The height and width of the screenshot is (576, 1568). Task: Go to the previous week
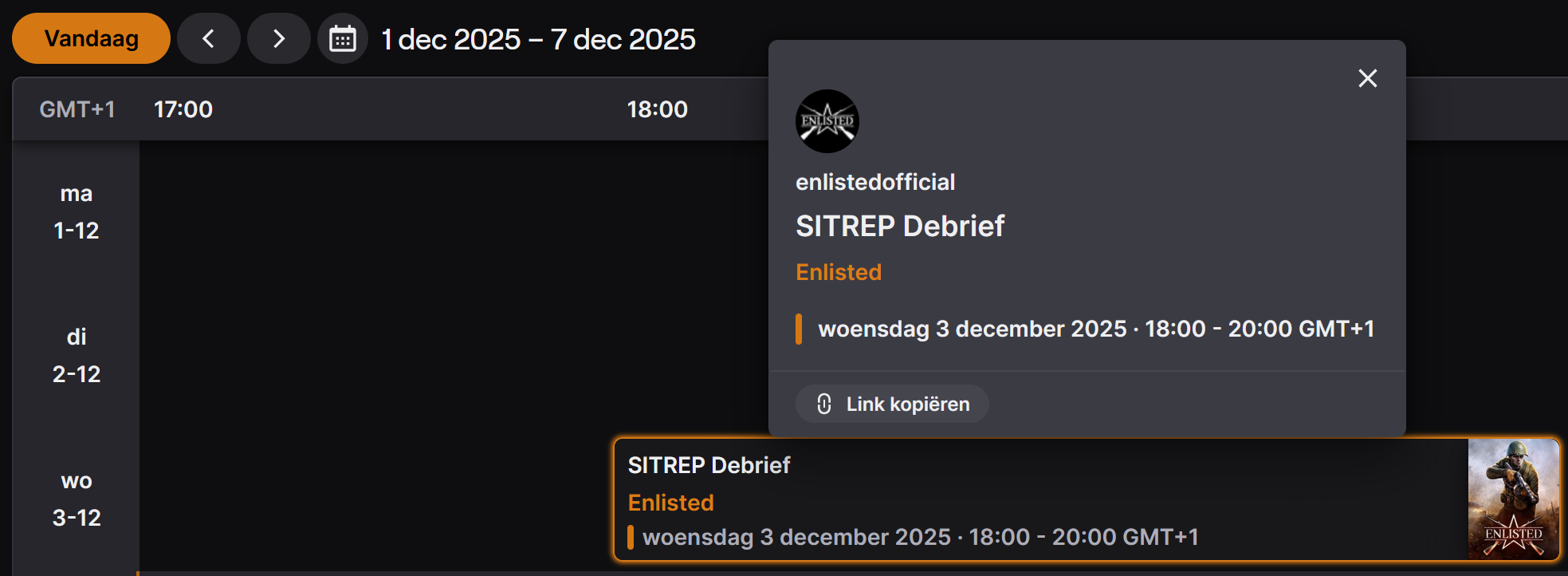(x=209, y=38)
